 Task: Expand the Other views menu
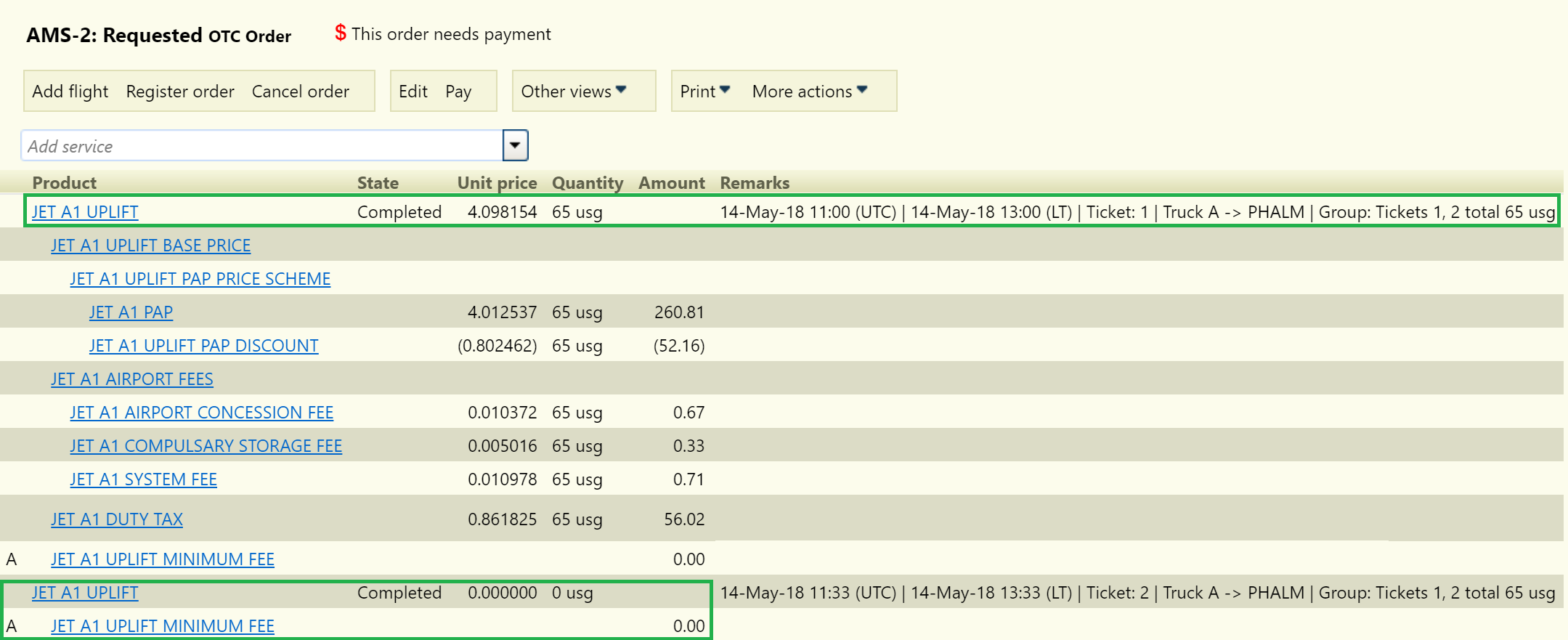click(x=574, y=92)
